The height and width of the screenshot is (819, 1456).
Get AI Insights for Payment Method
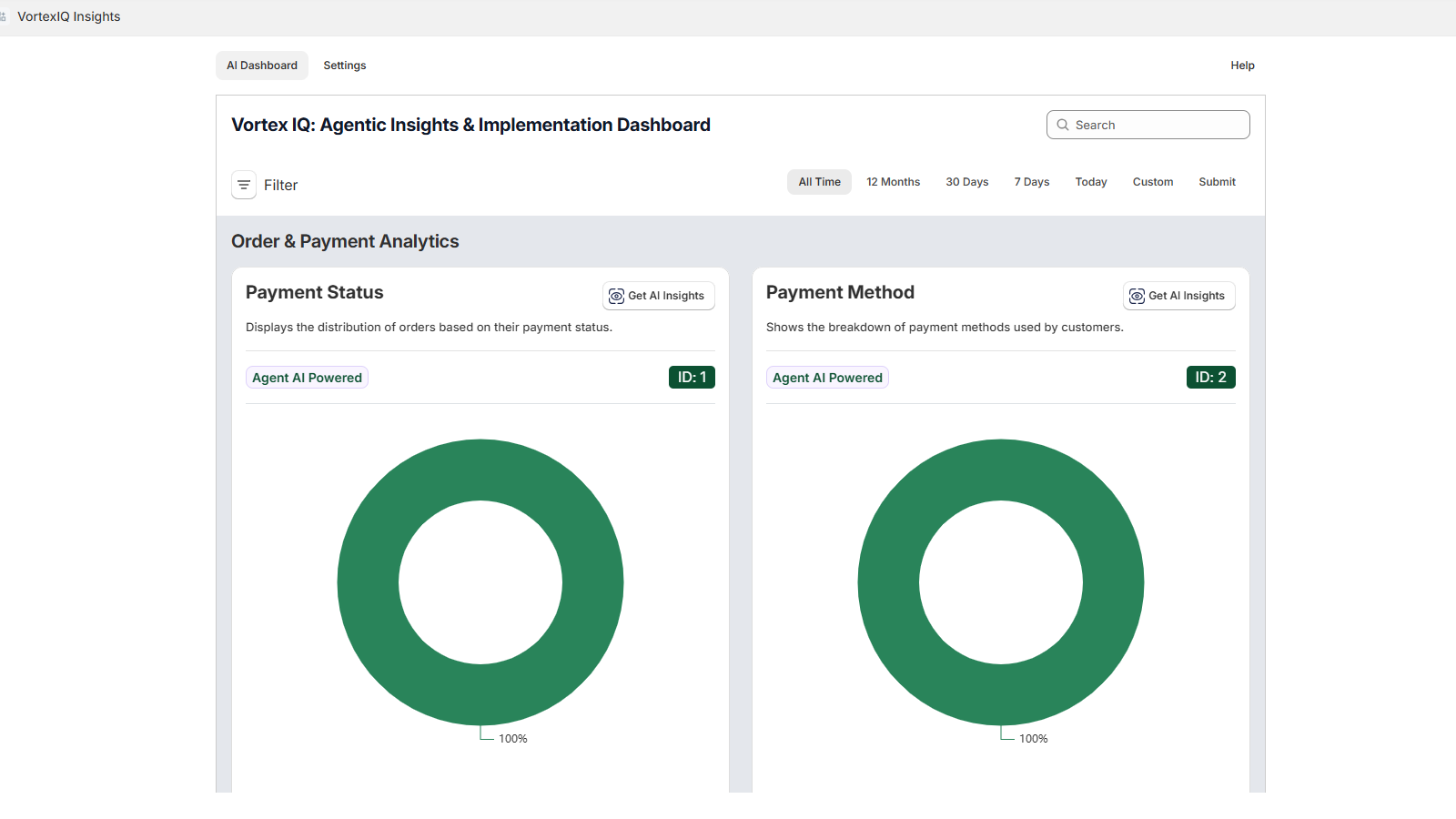[1178, 295]
